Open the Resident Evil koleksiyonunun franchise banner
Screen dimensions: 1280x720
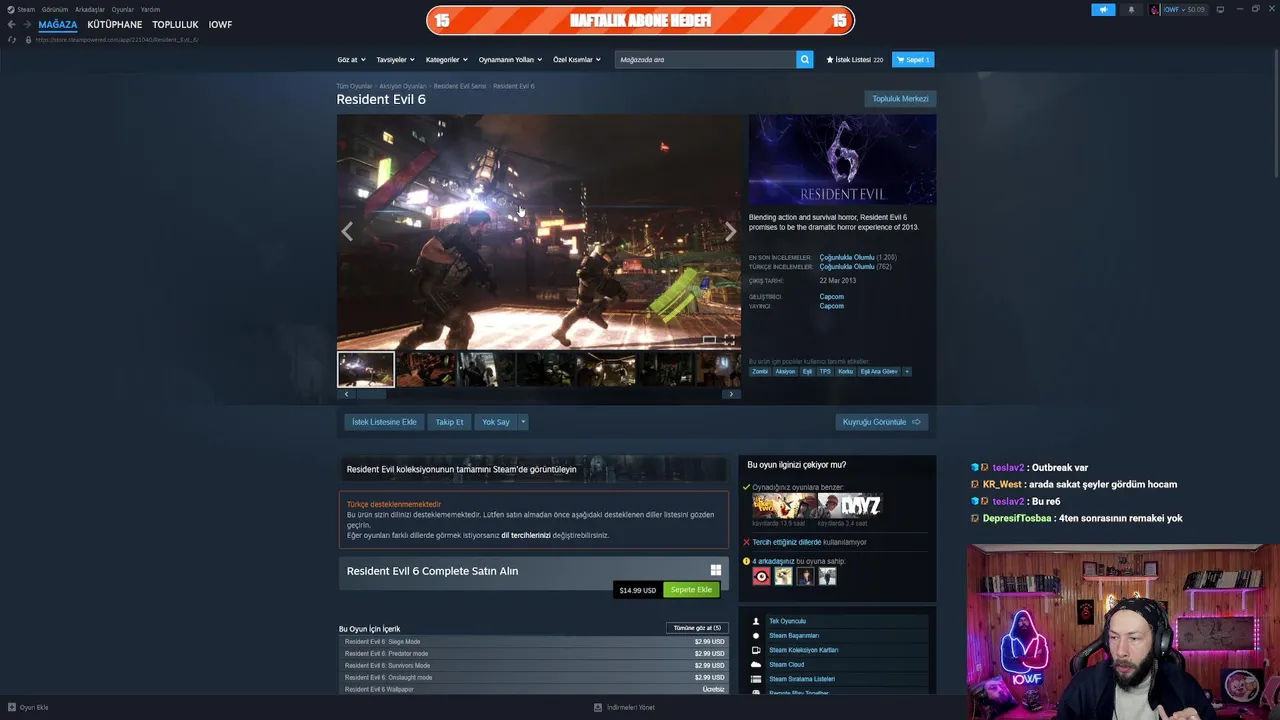pos(534,469)
